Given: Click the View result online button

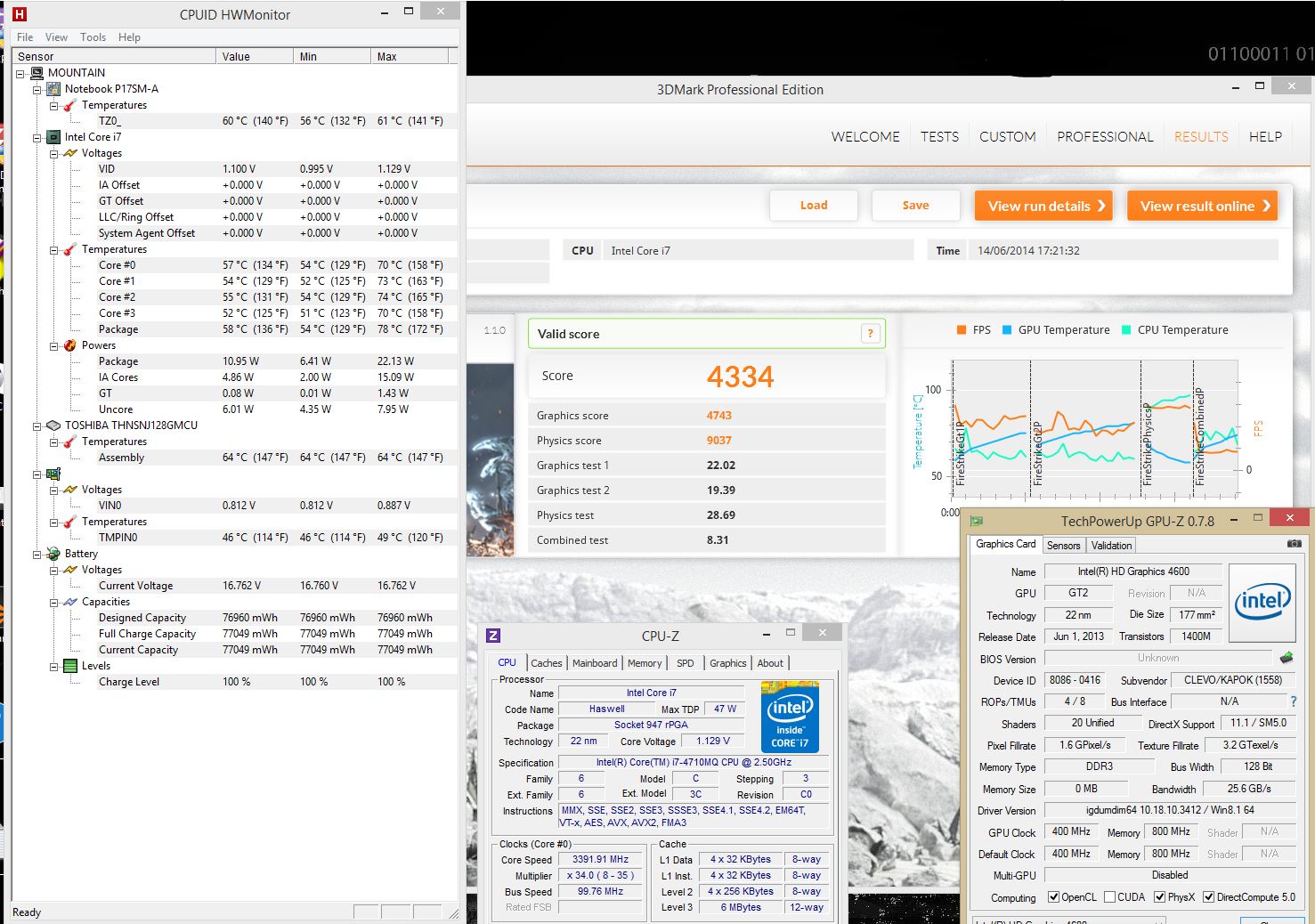Looking at the screenshot, I should 1202,206.
